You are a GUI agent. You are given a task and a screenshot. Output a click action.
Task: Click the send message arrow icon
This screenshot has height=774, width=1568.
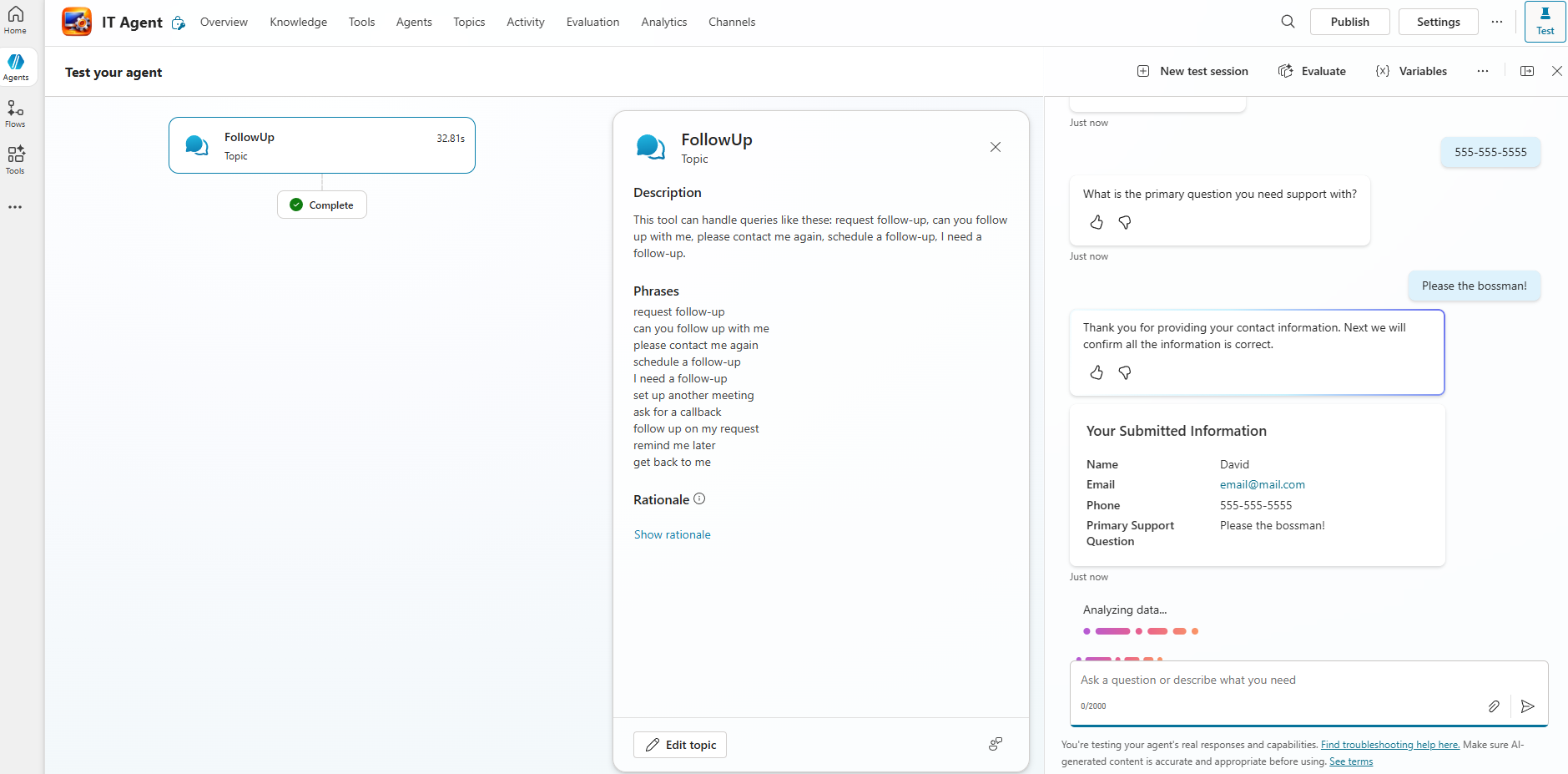[1527, 706]
